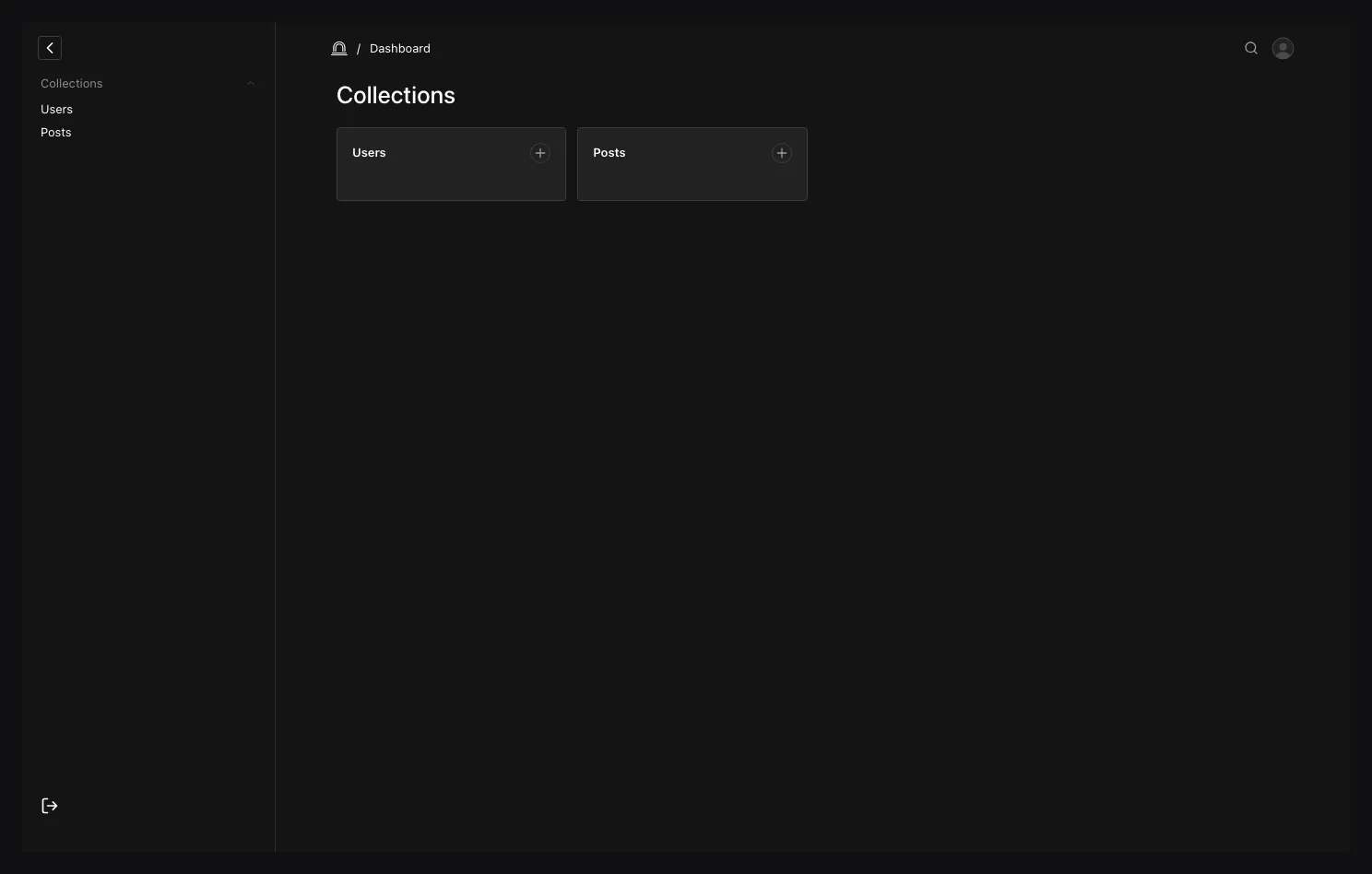Collapse the sidebar with the back arrow
Screen dimensions: 1372x874
pyautogui.click(x=50, y=48)
